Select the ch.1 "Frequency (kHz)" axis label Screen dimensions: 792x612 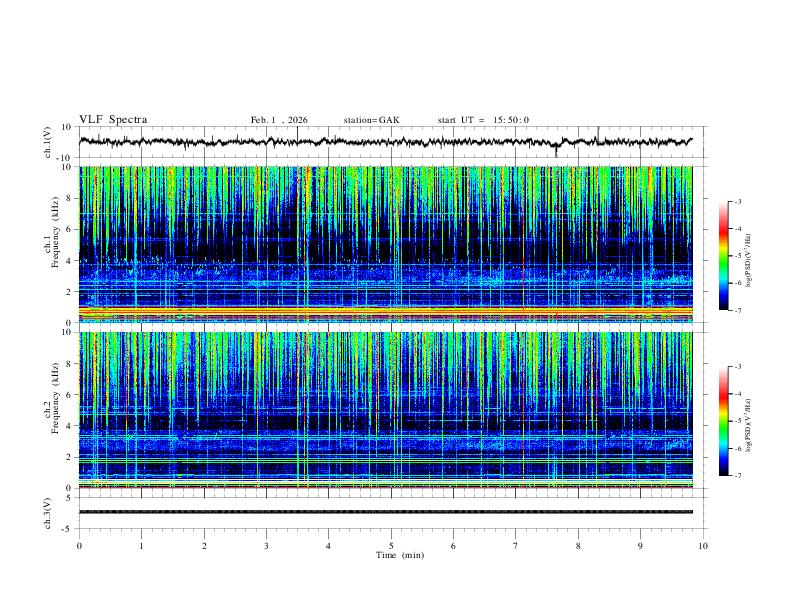click(55, 232)
